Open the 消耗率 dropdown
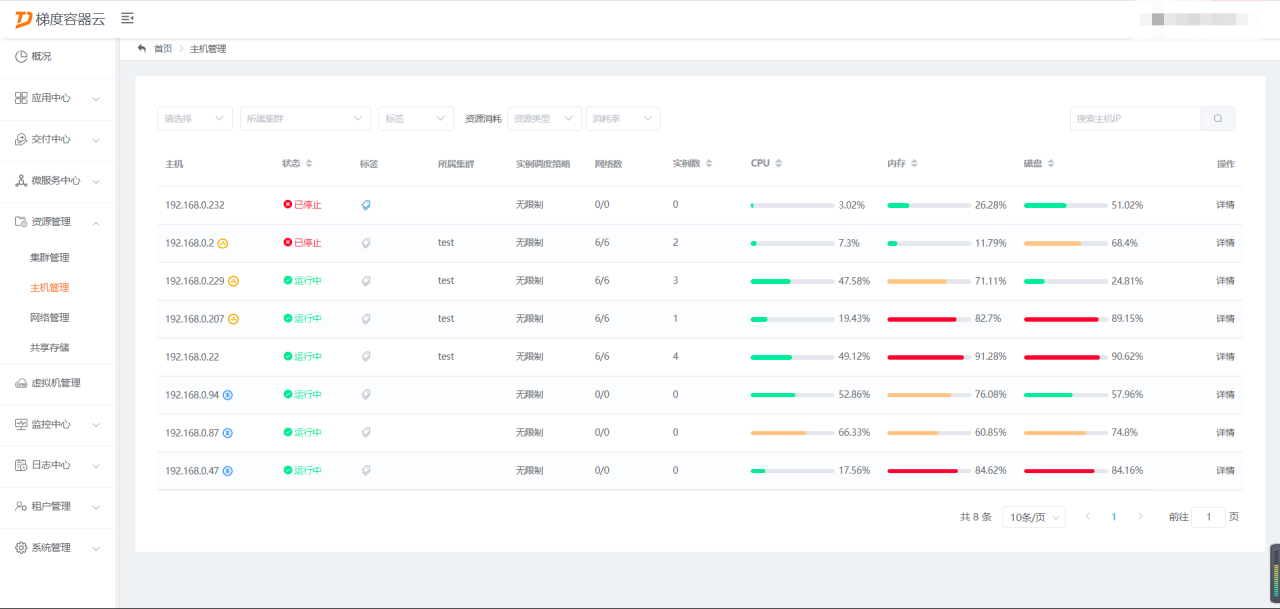This screenshot has height=609, width=1280. [623, 118]
